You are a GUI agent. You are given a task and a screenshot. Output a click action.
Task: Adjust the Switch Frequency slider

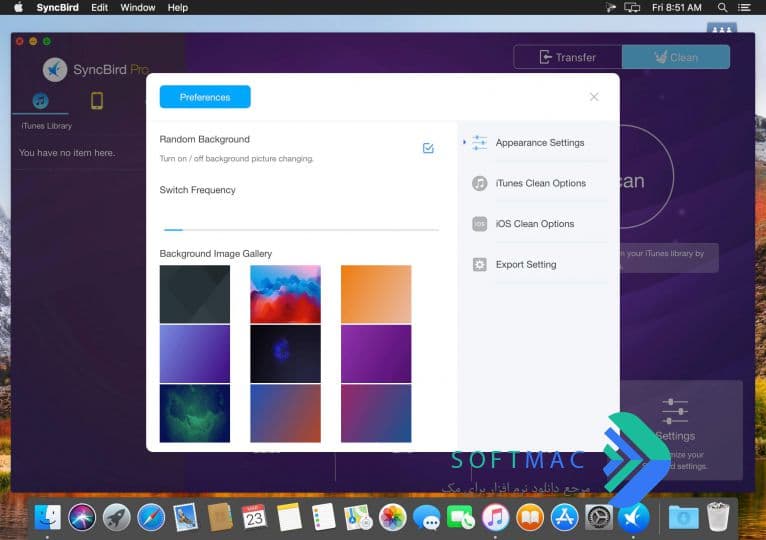pyautogui.click(x=299, y=229)
